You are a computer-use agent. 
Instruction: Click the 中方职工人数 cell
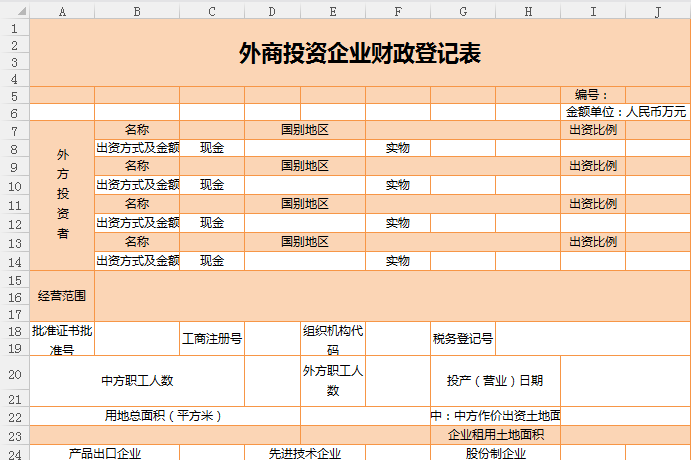[x=137, y=380]
